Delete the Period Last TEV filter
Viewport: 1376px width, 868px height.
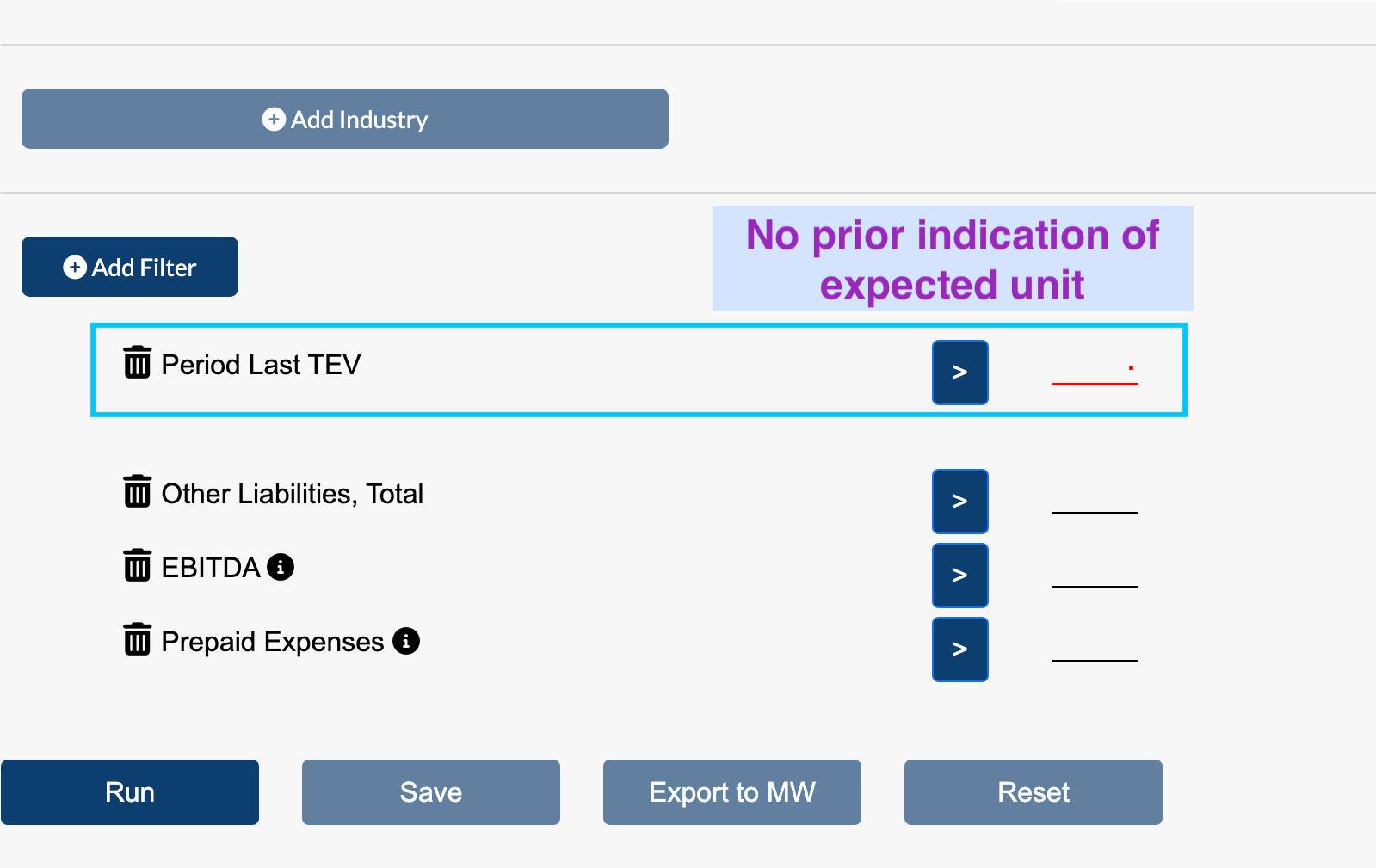click(137, 362)
